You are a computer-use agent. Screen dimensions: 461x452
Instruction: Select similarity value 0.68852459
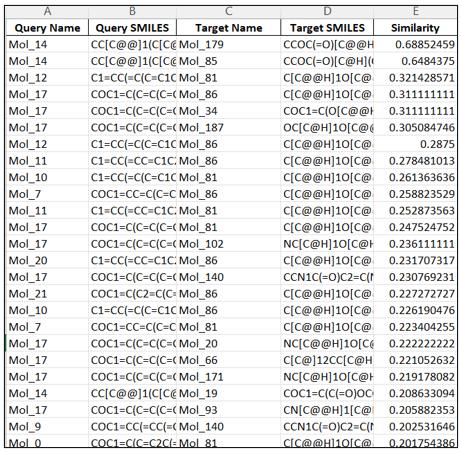[415, 44]
